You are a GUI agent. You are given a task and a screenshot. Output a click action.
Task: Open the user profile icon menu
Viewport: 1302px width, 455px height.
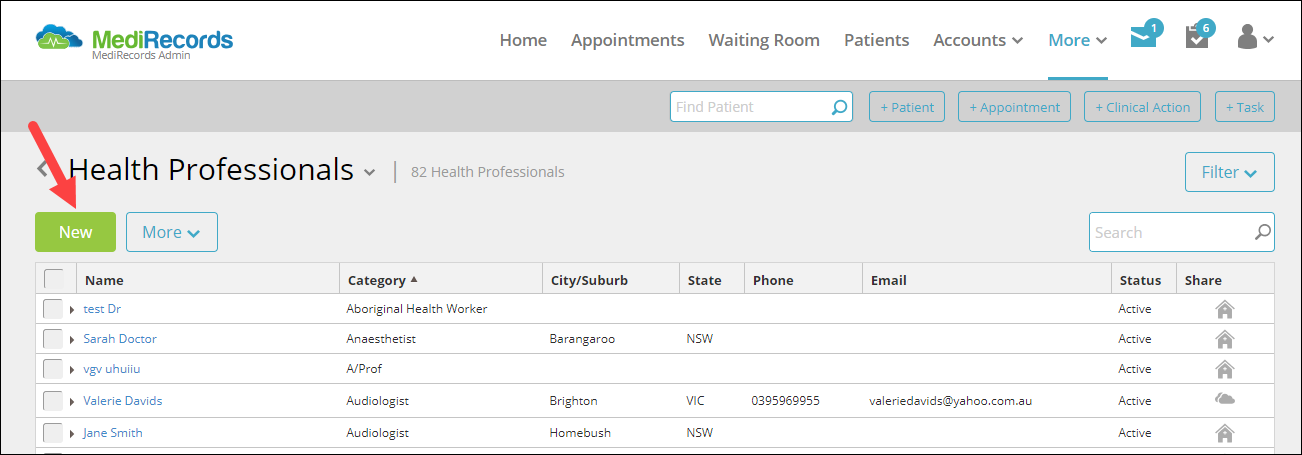pyautogui.click(x=1254, y=38)
